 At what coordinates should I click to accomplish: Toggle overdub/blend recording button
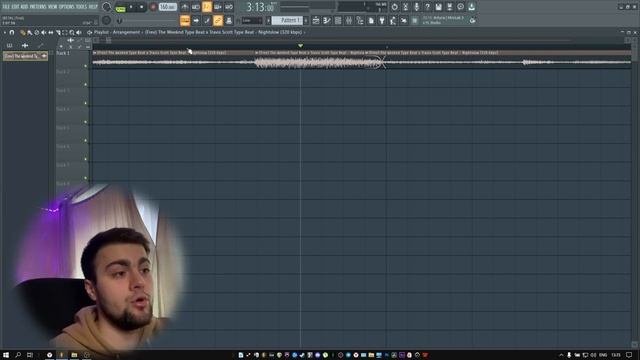point(218,7)
